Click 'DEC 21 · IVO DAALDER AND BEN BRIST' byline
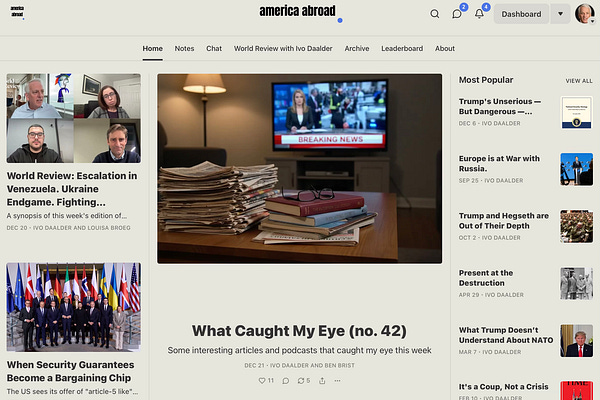Image resolution: width=600 pixels, height=400 pixels. (x=299, y=366)
